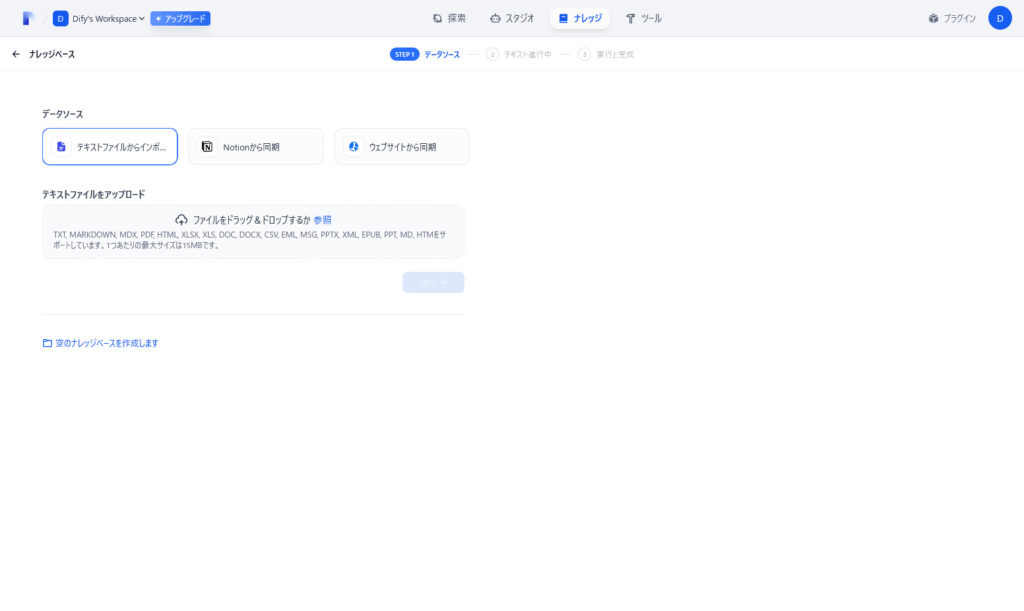Click the back arrow beside ナレッジベース
The width and height of the screenshot is (1024, 611).
[16, 54]
